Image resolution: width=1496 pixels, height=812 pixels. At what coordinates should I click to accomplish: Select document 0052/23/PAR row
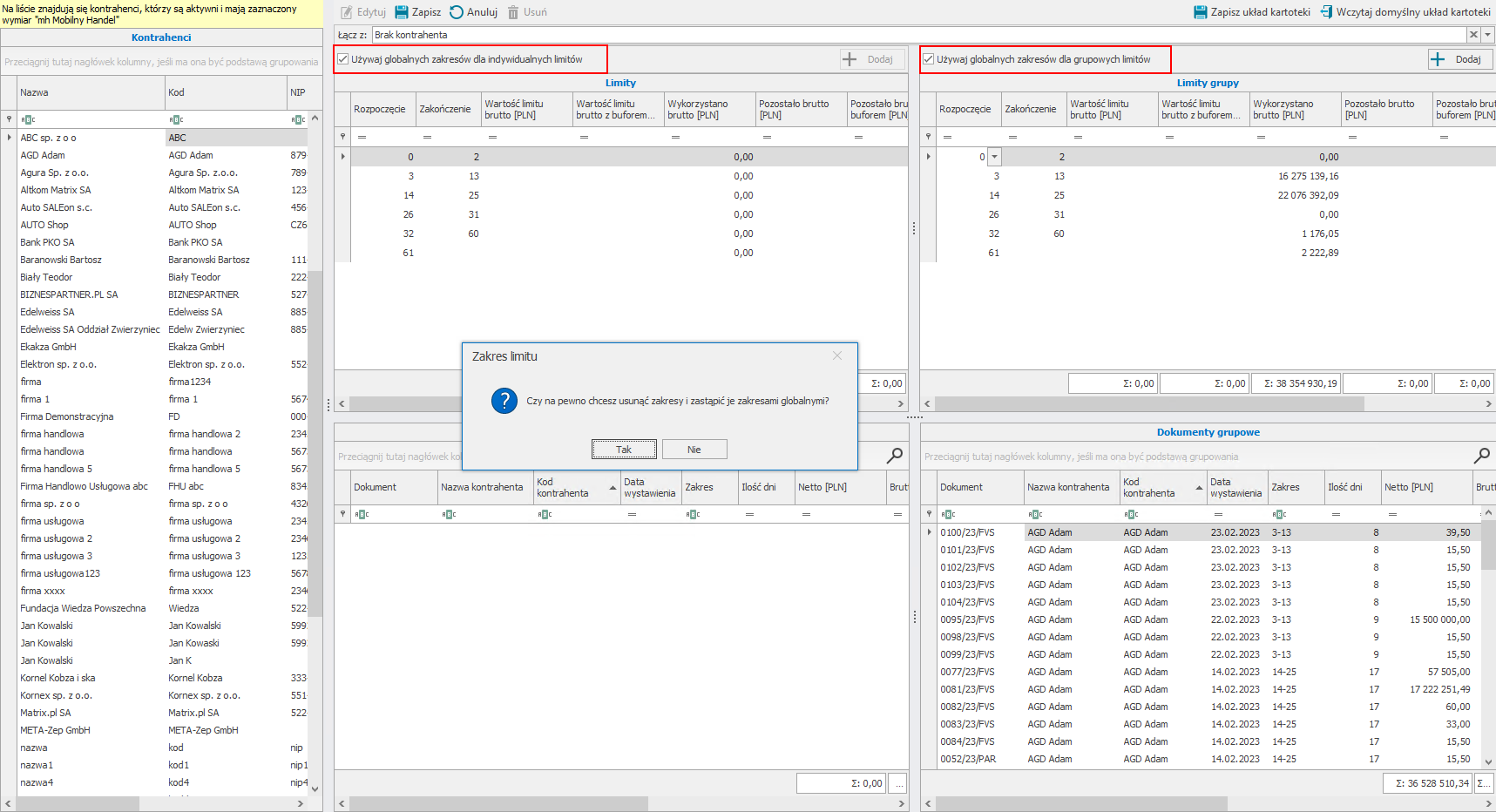1208,759
